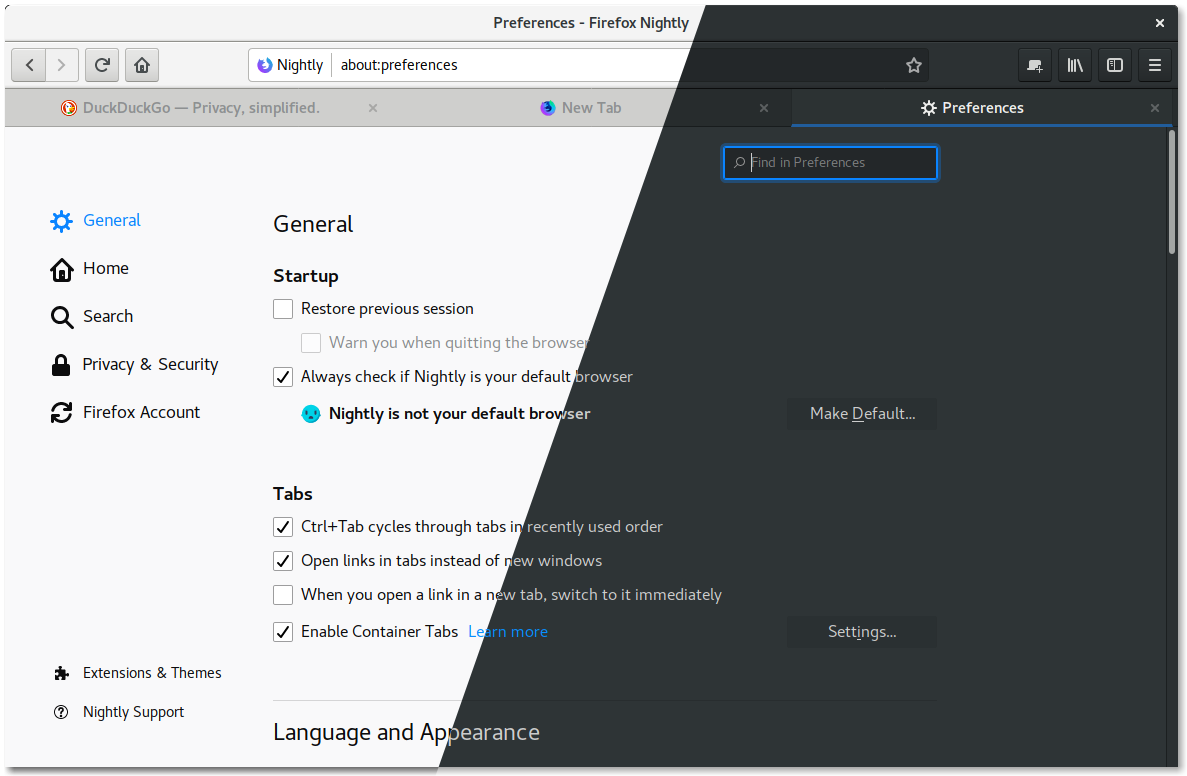Click the Make Default... button
Image resolution: width=1187 pixels, height=776 pixels.
[x=861, y=414]
